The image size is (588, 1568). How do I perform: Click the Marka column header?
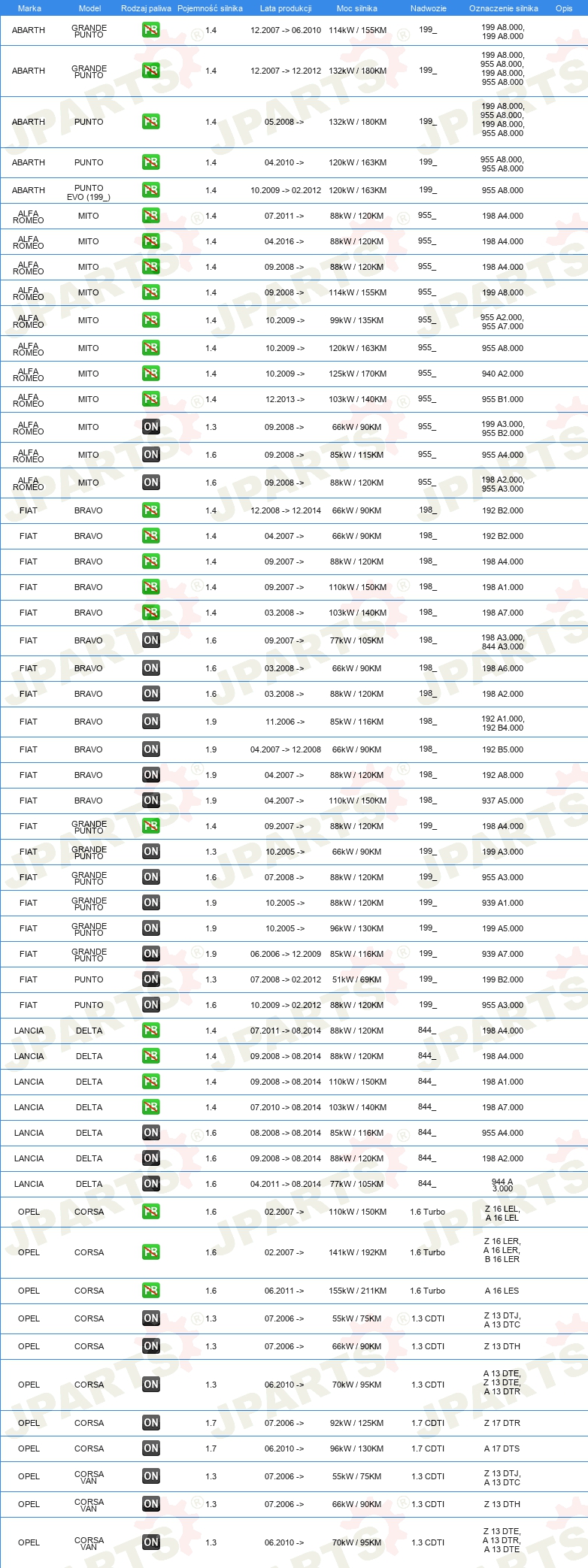tap(29, 8)
